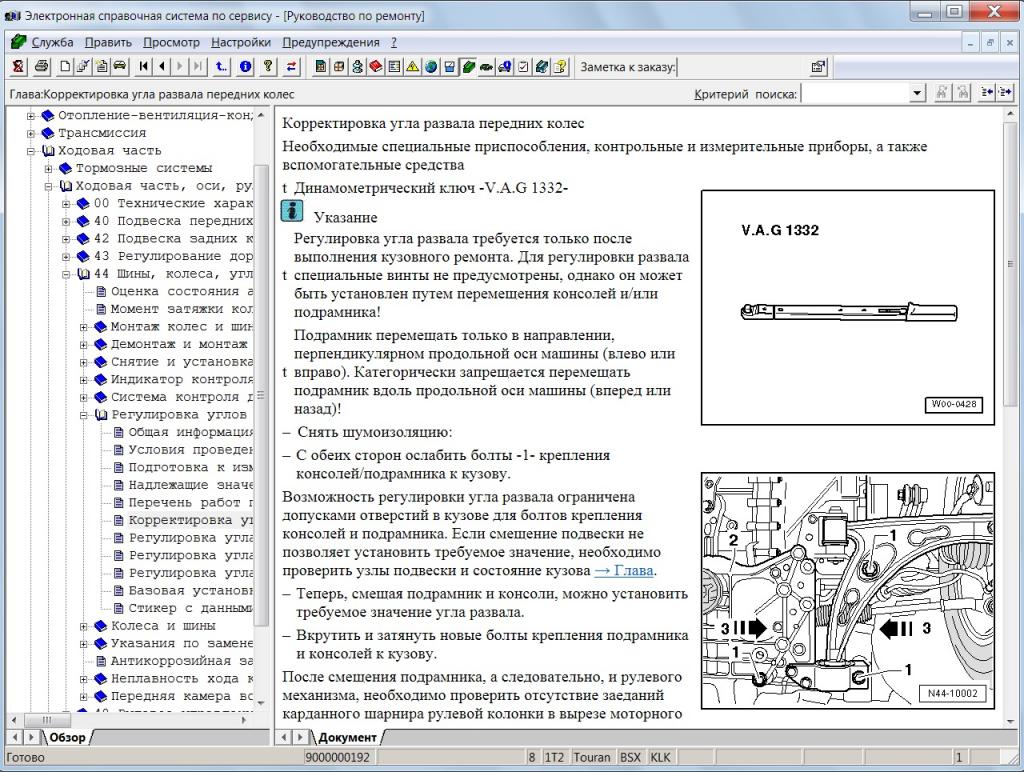This screenshot has height=772, width=1024.
Task: Click the indent-right arrow icon near search
Action: point(1004,93)
